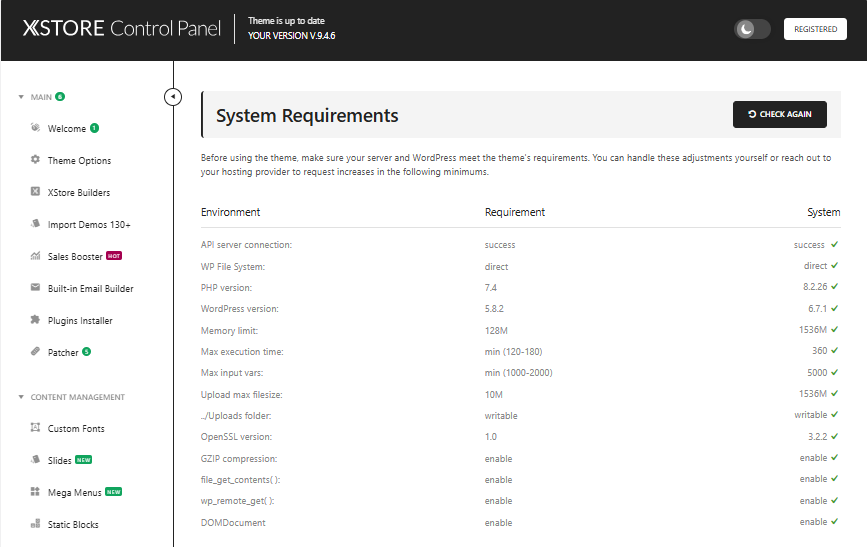The height and width of the screenshot is (547, 867).
Task: Click the Built-in Email Builder envelope icon
Action: tap(35, 287)
